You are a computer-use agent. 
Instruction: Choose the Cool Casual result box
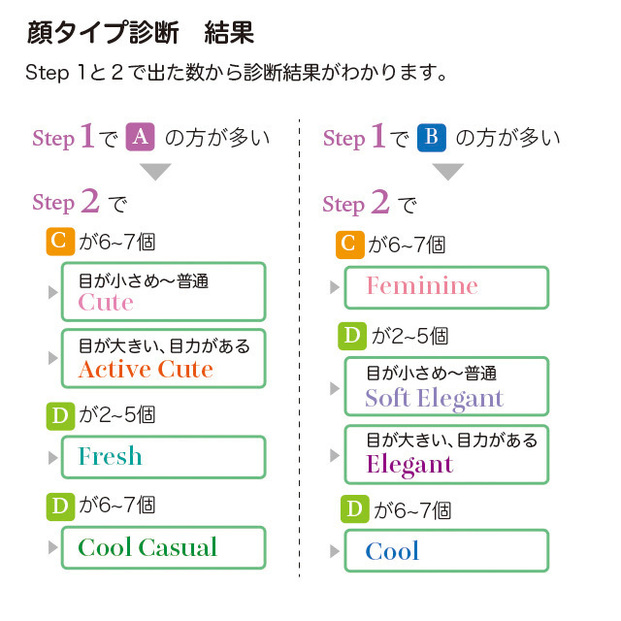tap(163, 548)
